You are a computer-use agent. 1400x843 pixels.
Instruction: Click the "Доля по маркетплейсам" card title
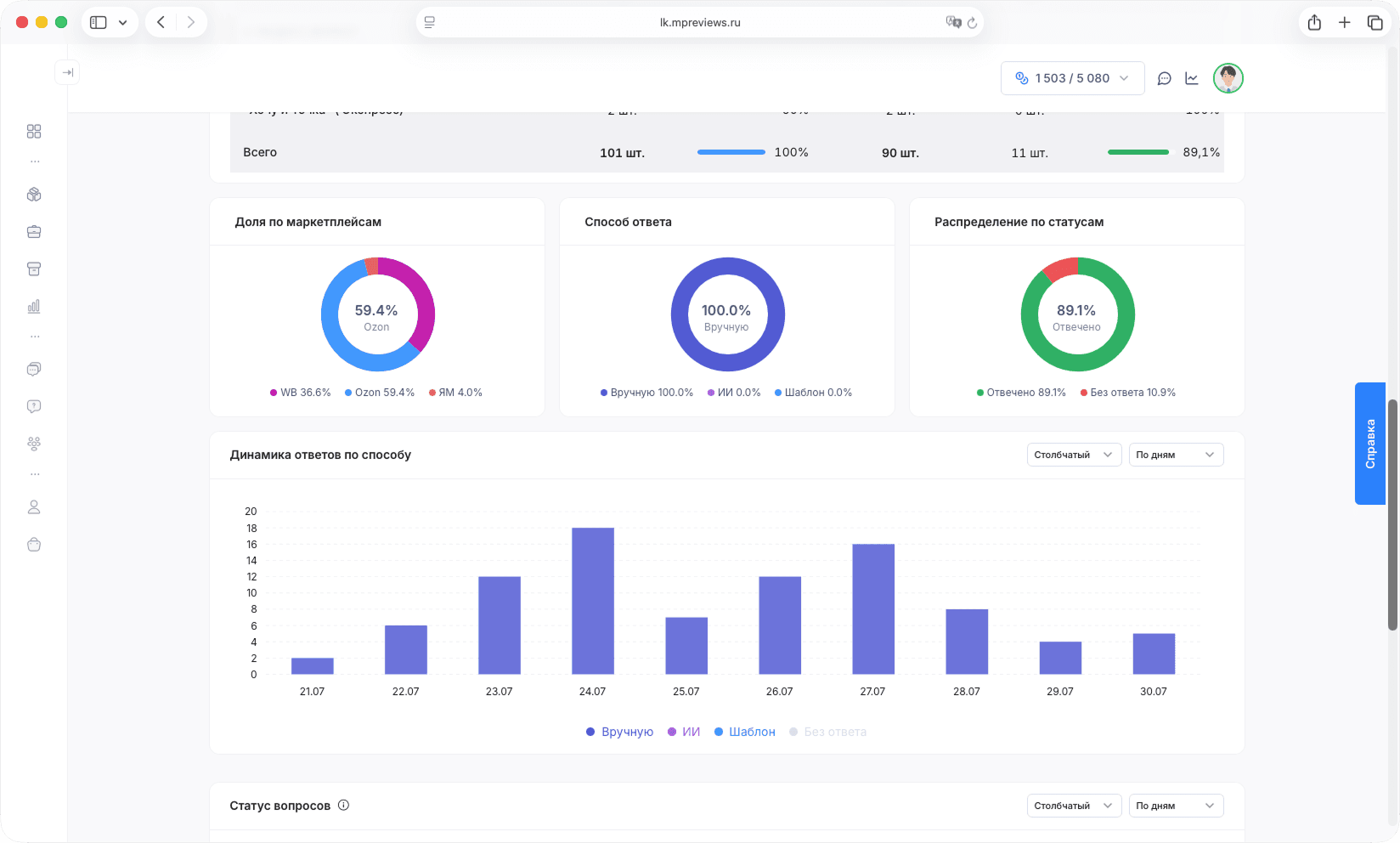tap(308, 222)
